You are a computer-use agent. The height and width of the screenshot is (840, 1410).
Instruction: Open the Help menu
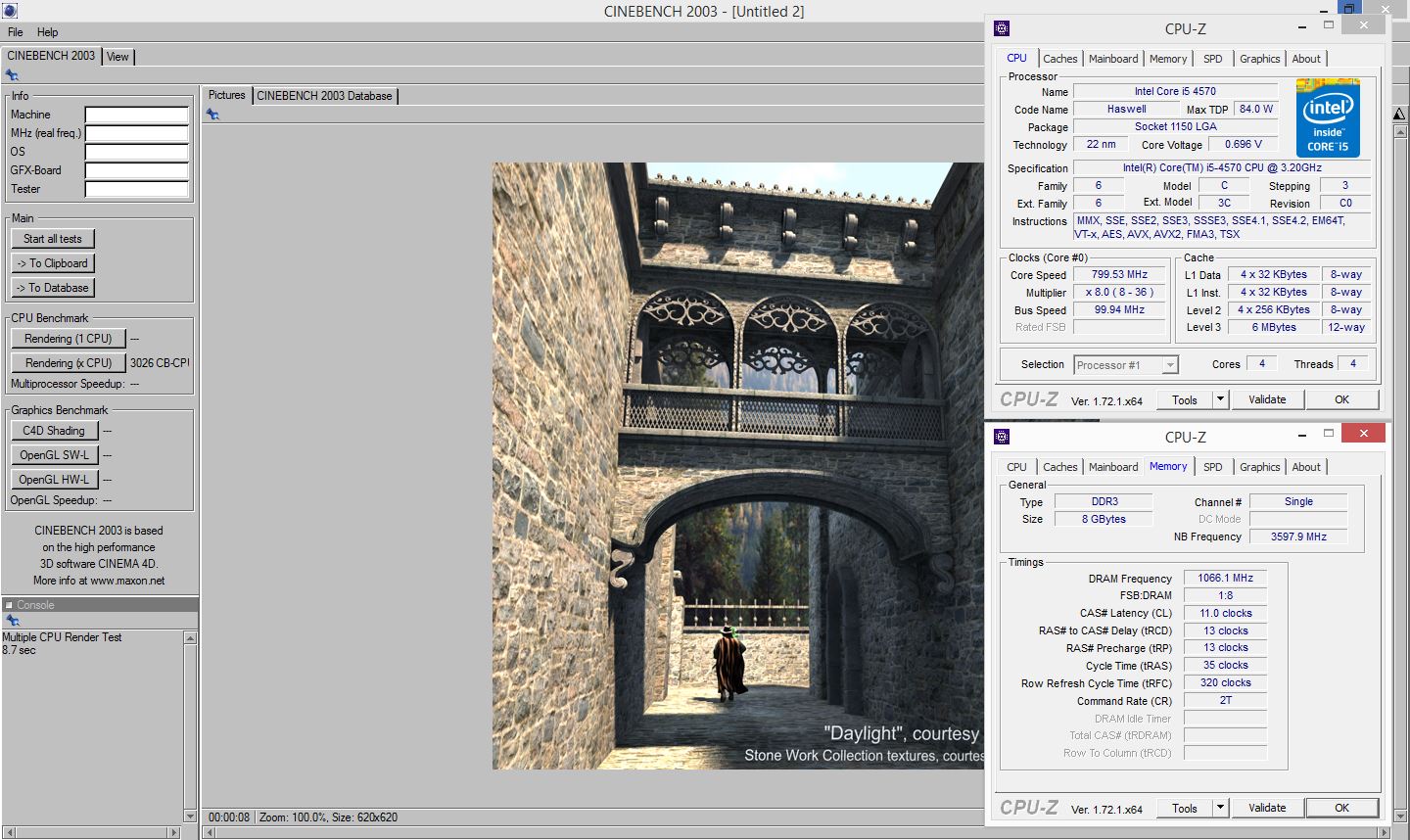47,32
